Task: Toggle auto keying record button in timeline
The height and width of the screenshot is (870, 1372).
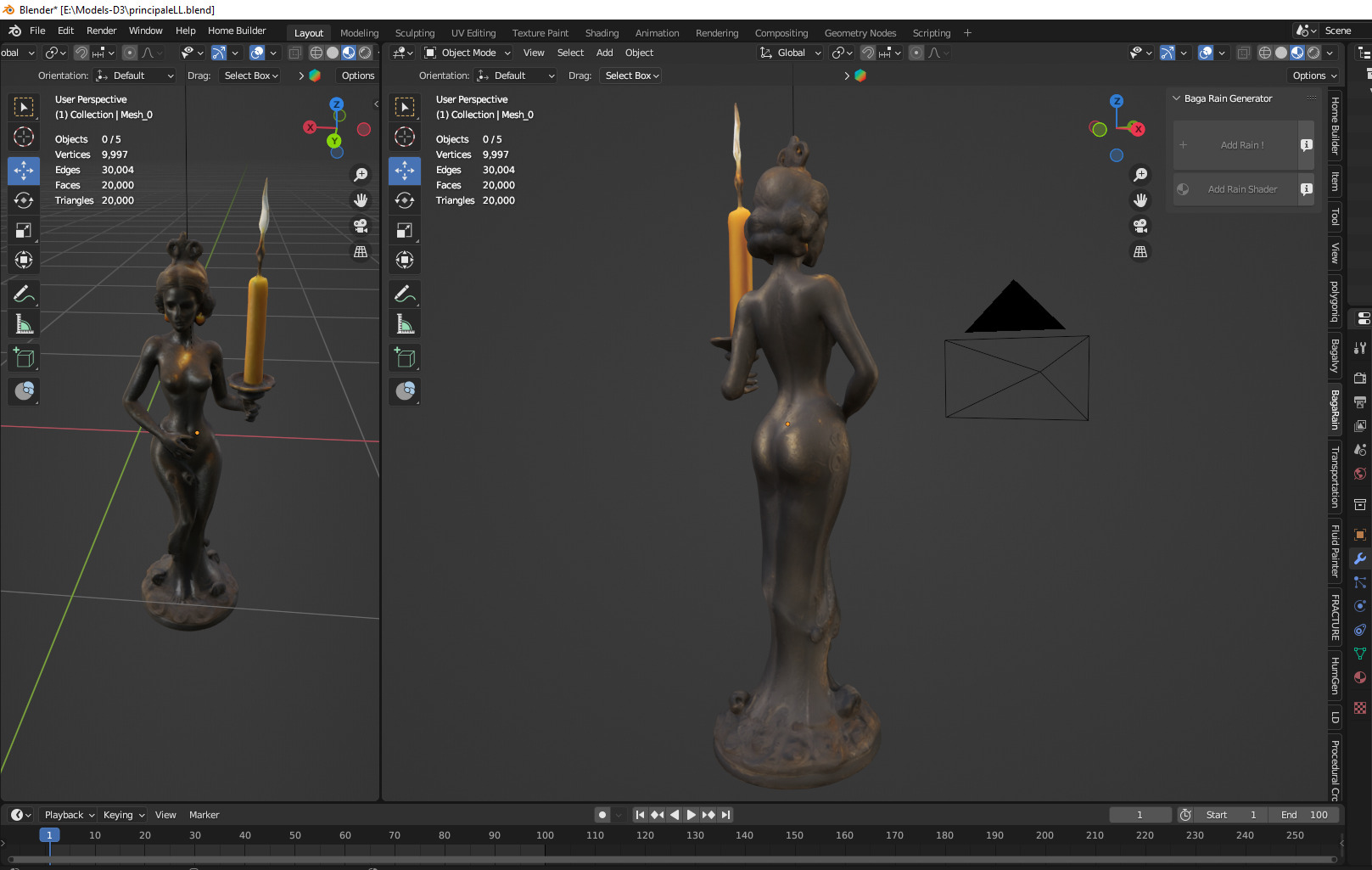Action: [x=602, y=815]
